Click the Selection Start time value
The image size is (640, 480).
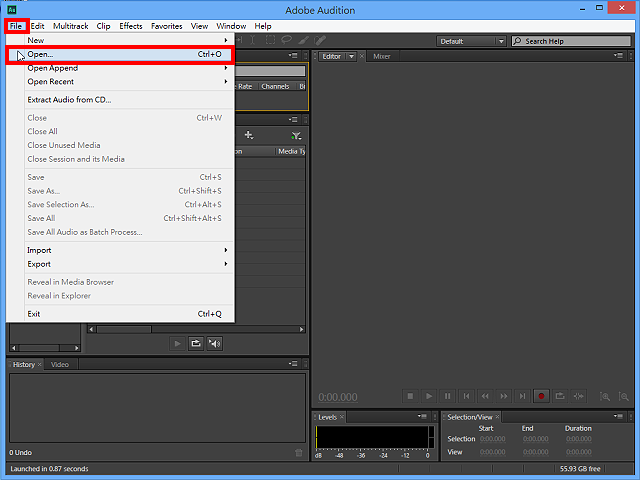493,439
